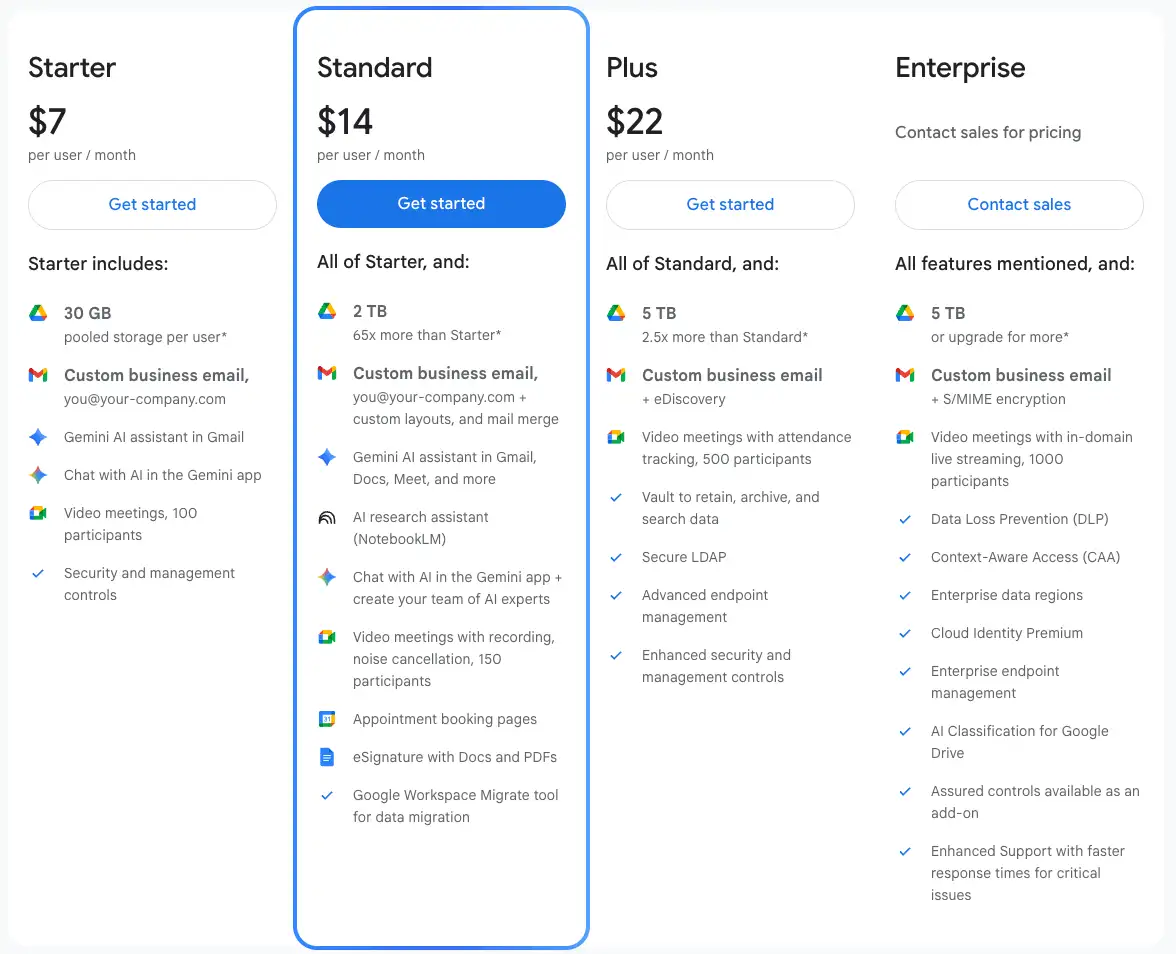Click the Docs icon beside eSignature with Docs and PDFs
1176x954 pixels.
pyautogui.click(x=326, y=757)
